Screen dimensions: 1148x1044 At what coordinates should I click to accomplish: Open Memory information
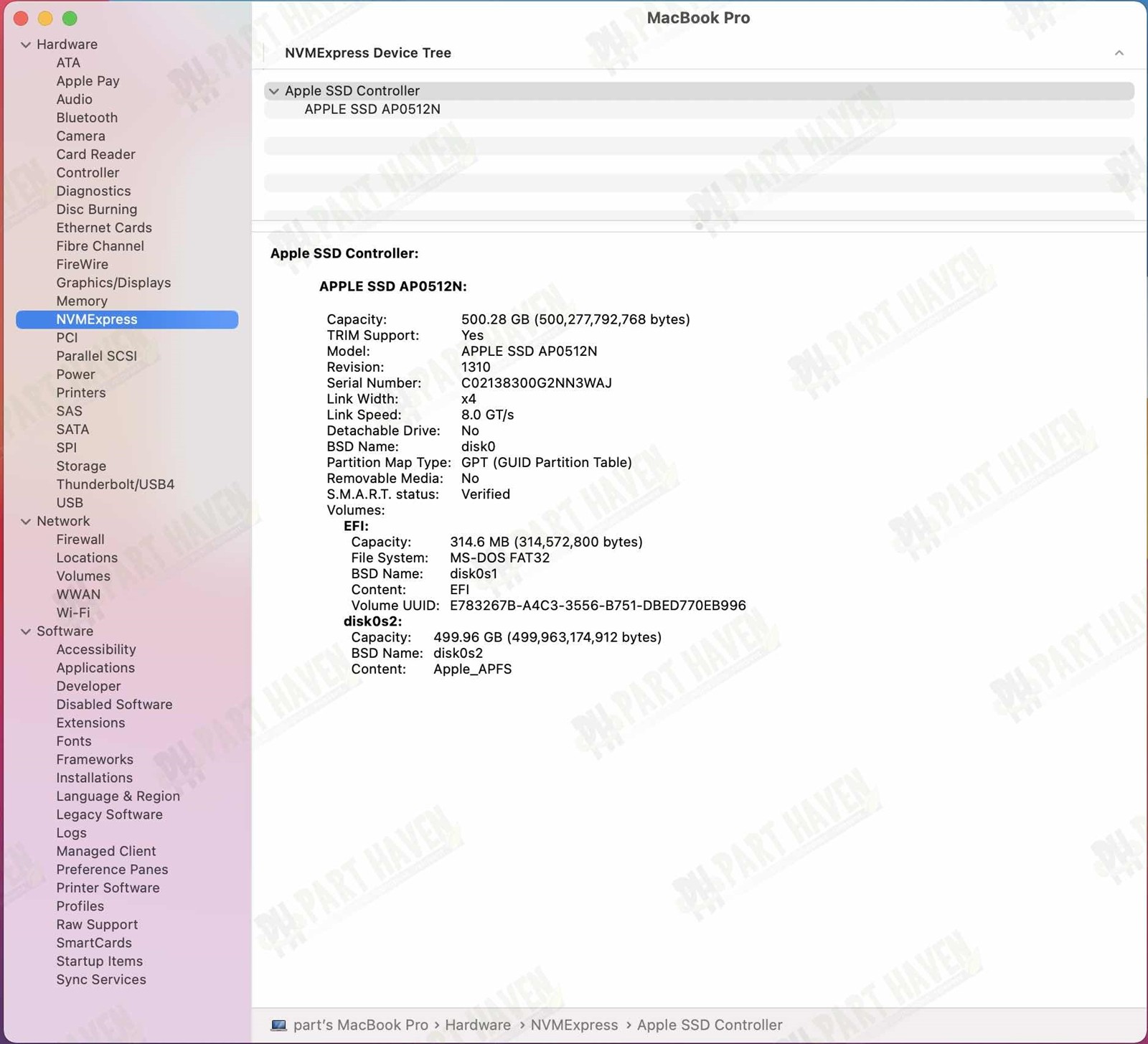point(82,301)
